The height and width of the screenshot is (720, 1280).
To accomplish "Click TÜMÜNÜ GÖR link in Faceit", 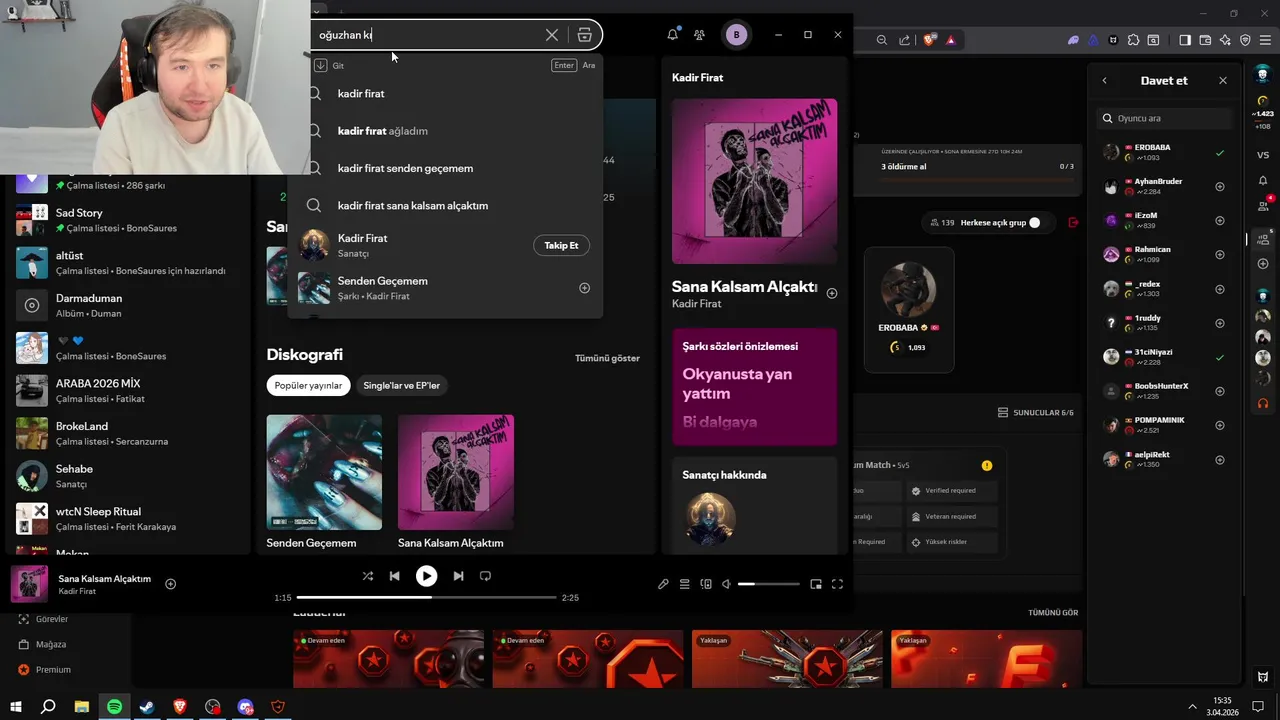I will (1053, 612).
